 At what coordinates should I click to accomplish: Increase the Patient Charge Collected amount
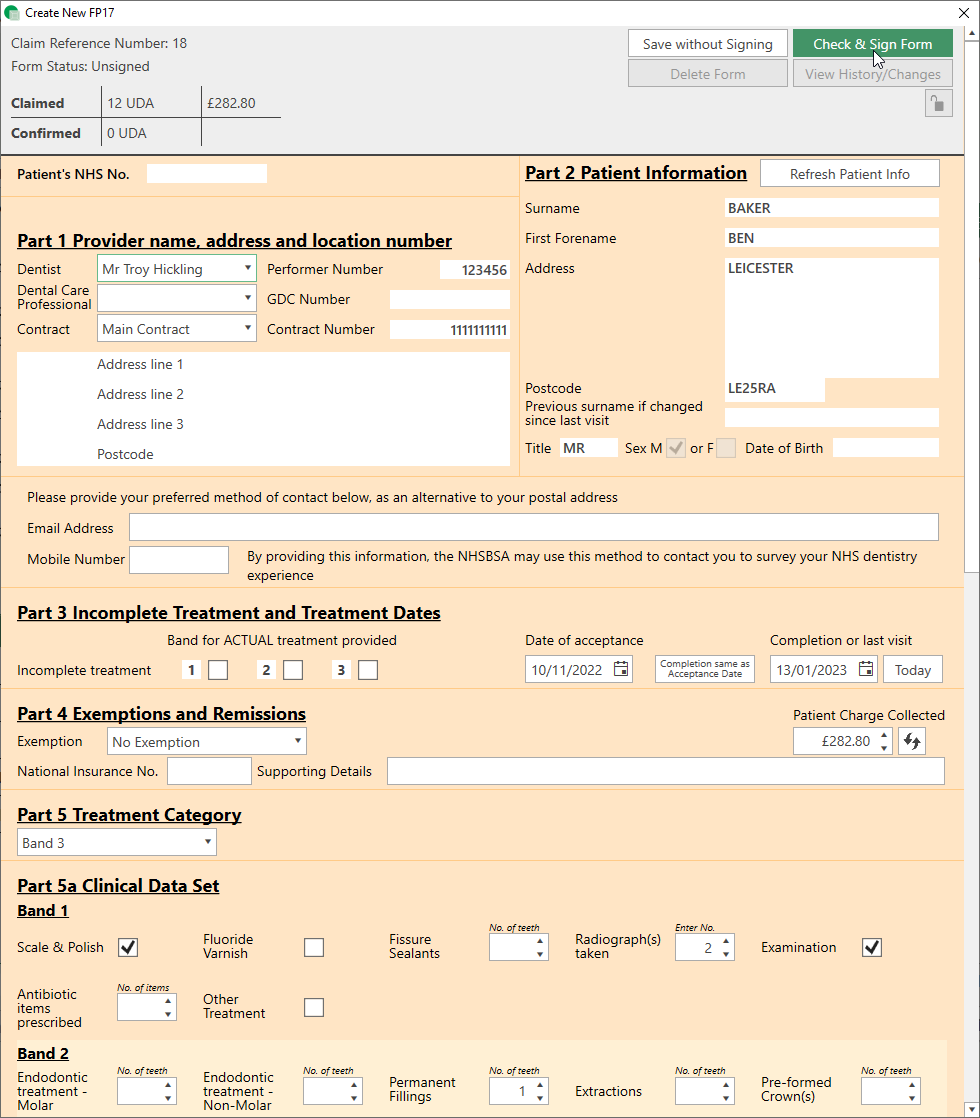883,736
